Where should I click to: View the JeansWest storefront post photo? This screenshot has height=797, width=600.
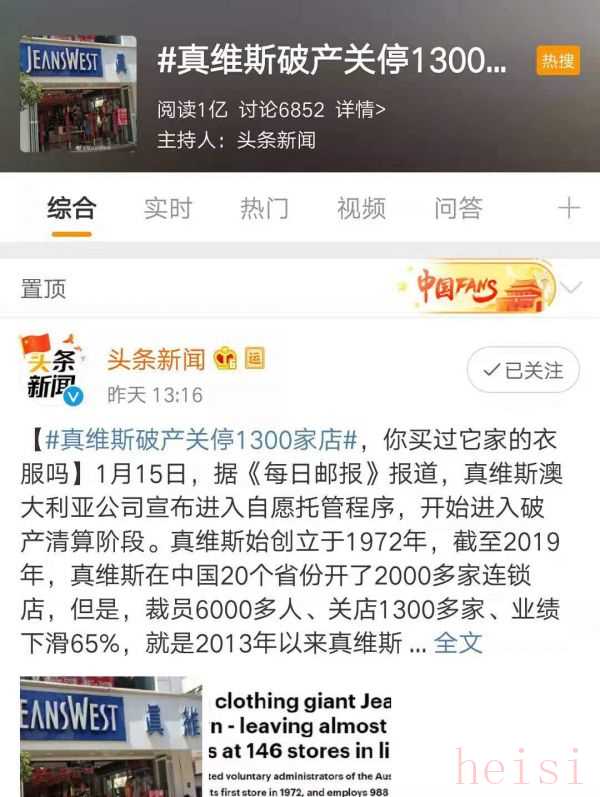[111, 737]
